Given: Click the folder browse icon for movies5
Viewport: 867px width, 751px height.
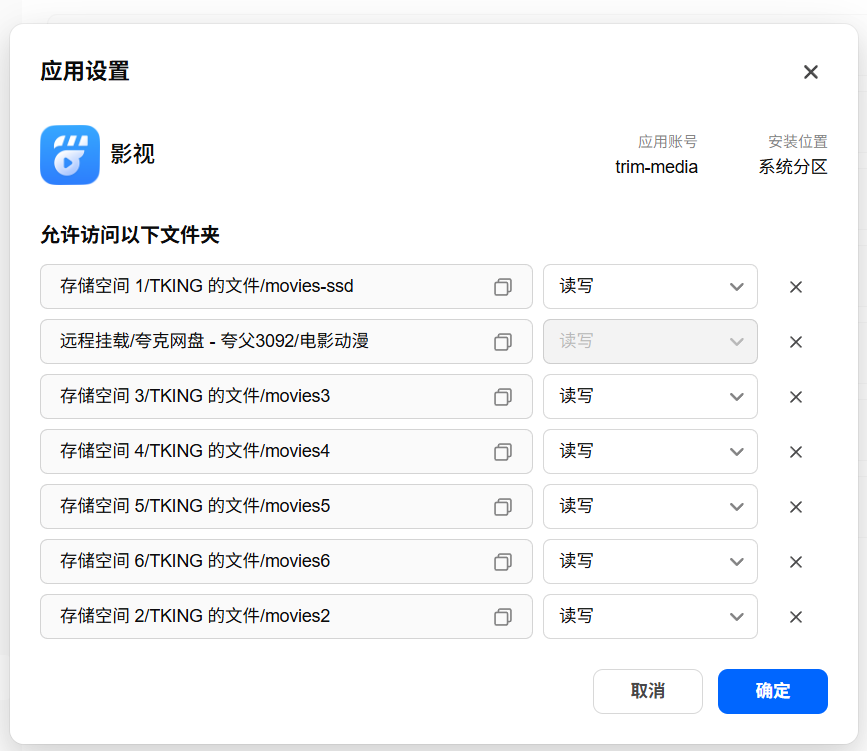Looking at the screenshot, I should click(x=503, y=507).
